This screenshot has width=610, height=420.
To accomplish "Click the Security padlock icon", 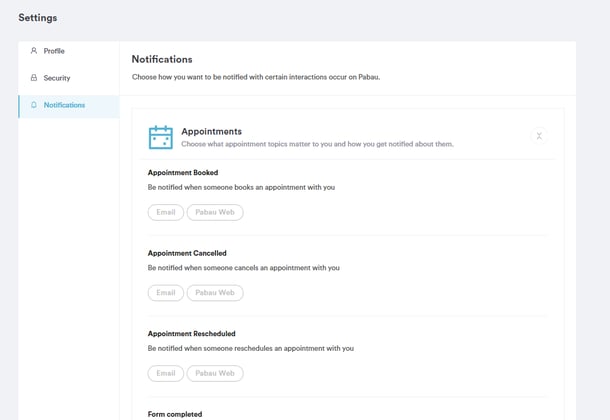I will click(x=34, y=78).
